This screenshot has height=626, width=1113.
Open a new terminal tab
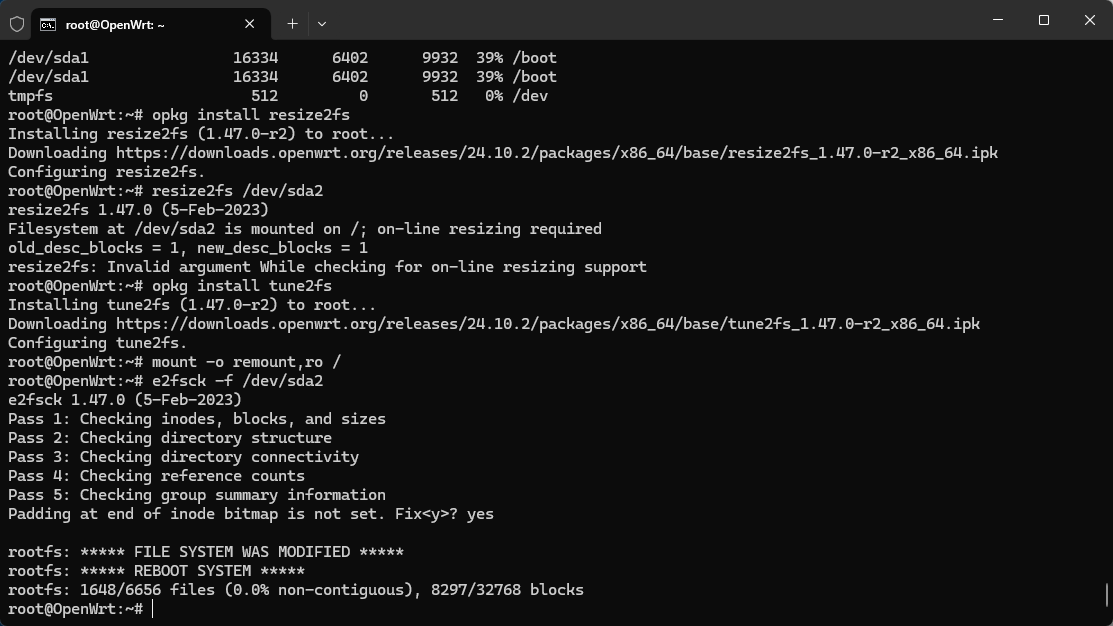292,24
